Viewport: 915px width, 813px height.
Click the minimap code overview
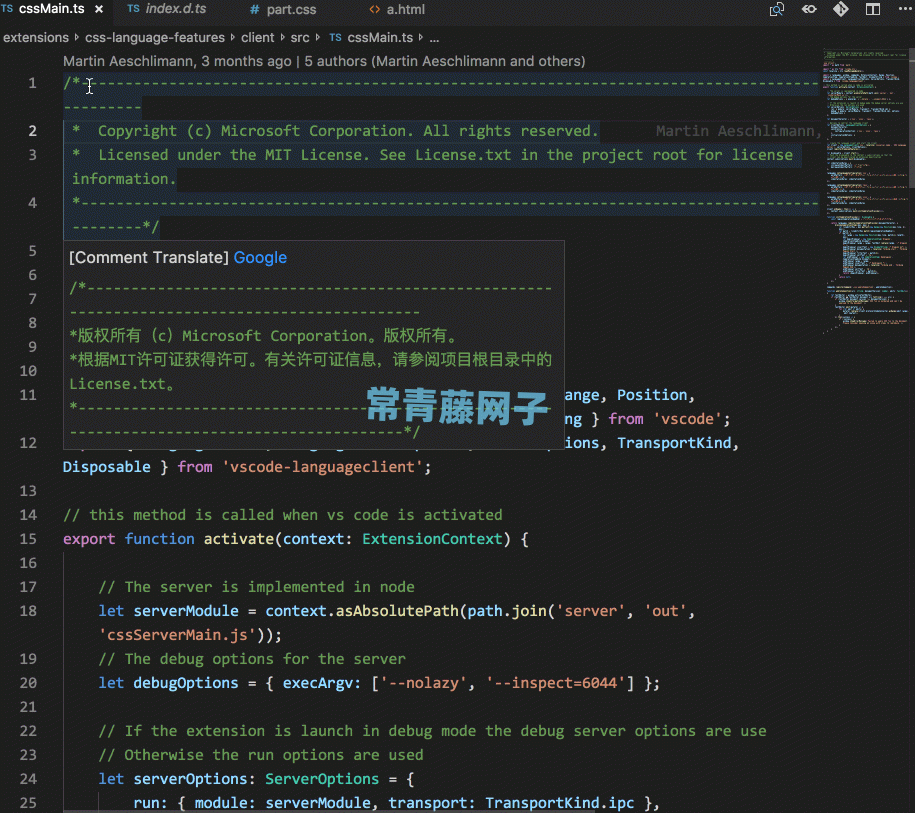[x=864, y=193]
